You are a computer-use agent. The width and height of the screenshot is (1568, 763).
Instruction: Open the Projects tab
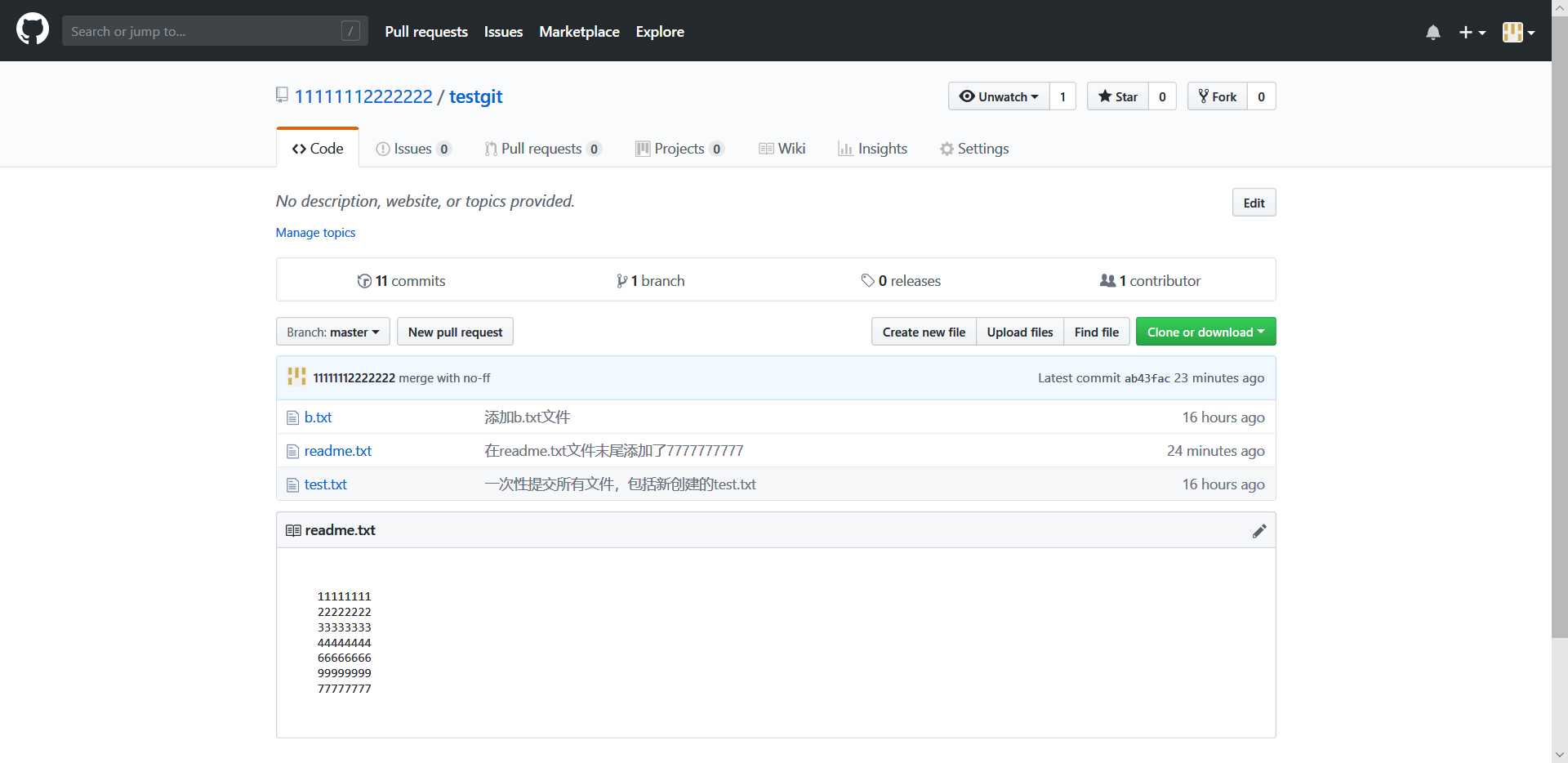(679, 148)
